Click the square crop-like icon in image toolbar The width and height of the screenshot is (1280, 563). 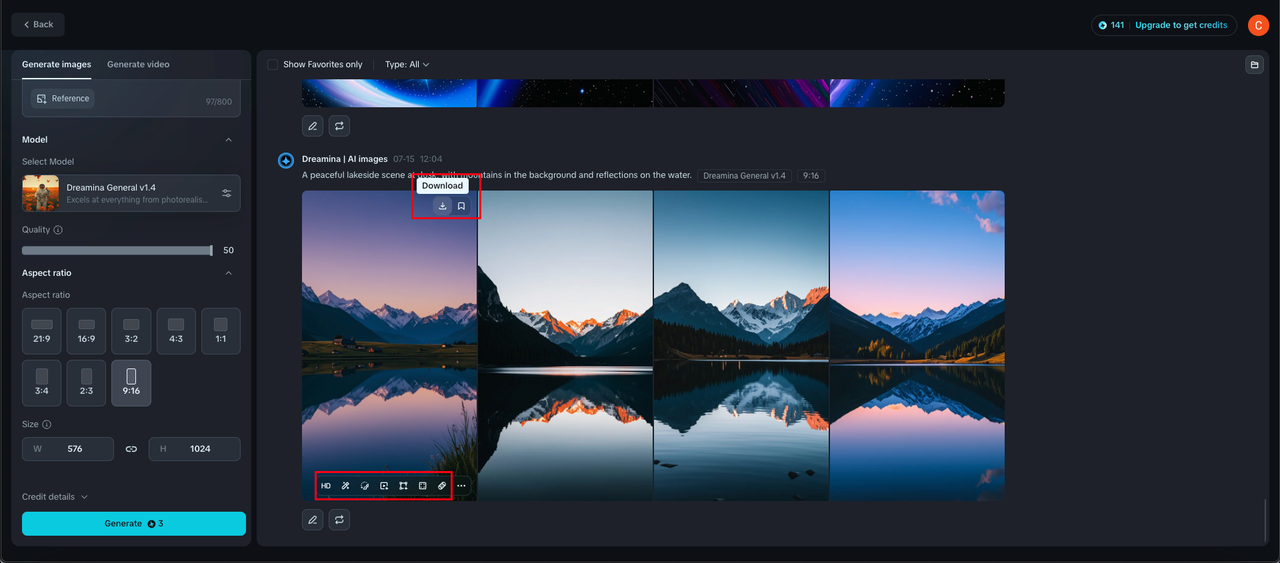pyautogui.click(x=422, y=486)
